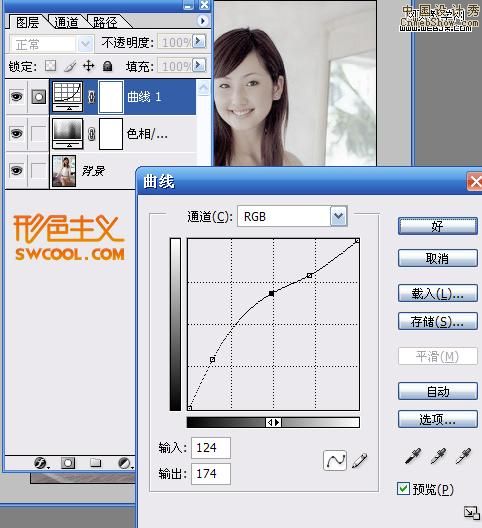
Task: Close the 曲线 curves dialog
Action: click(475, 182)
